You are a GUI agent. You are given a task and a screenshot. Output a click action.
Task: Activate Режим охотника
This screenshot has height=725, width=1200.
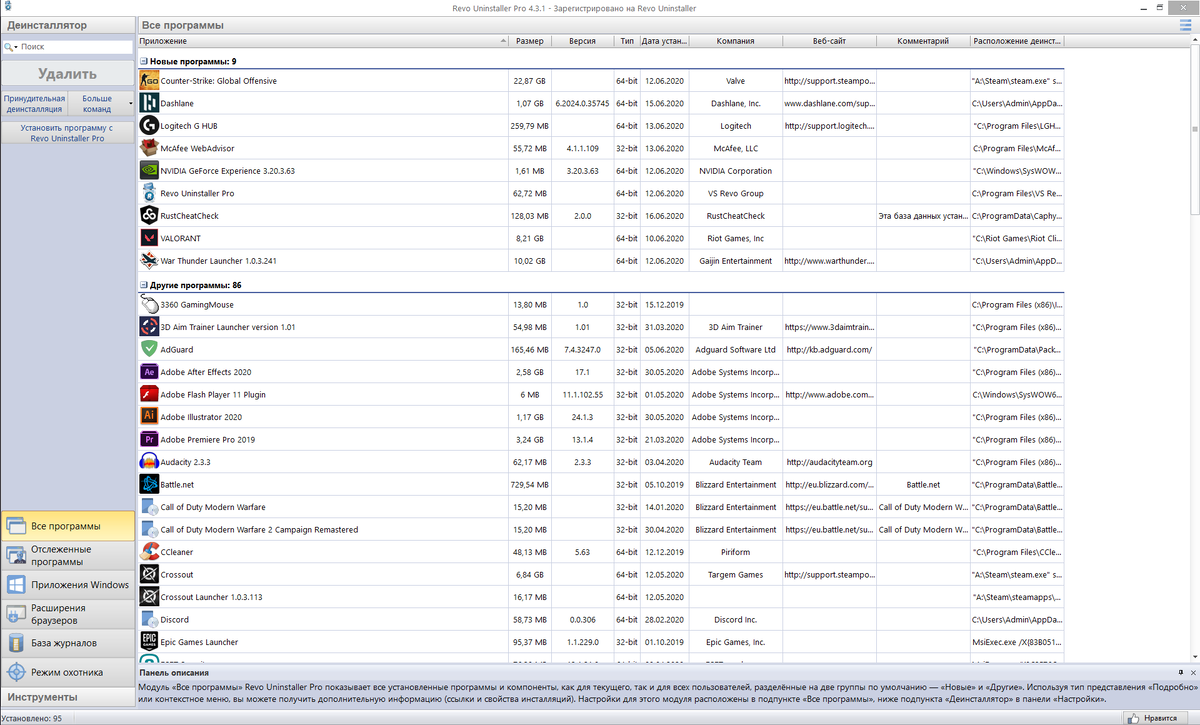[x=67, y=672]
